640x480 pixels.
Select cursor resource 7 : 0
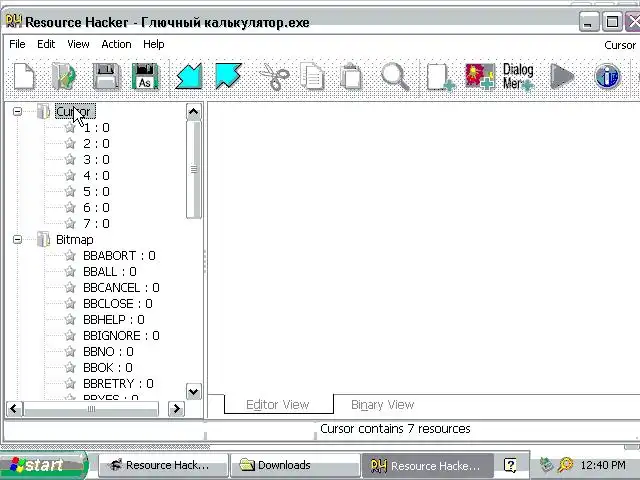click(96, 224)
